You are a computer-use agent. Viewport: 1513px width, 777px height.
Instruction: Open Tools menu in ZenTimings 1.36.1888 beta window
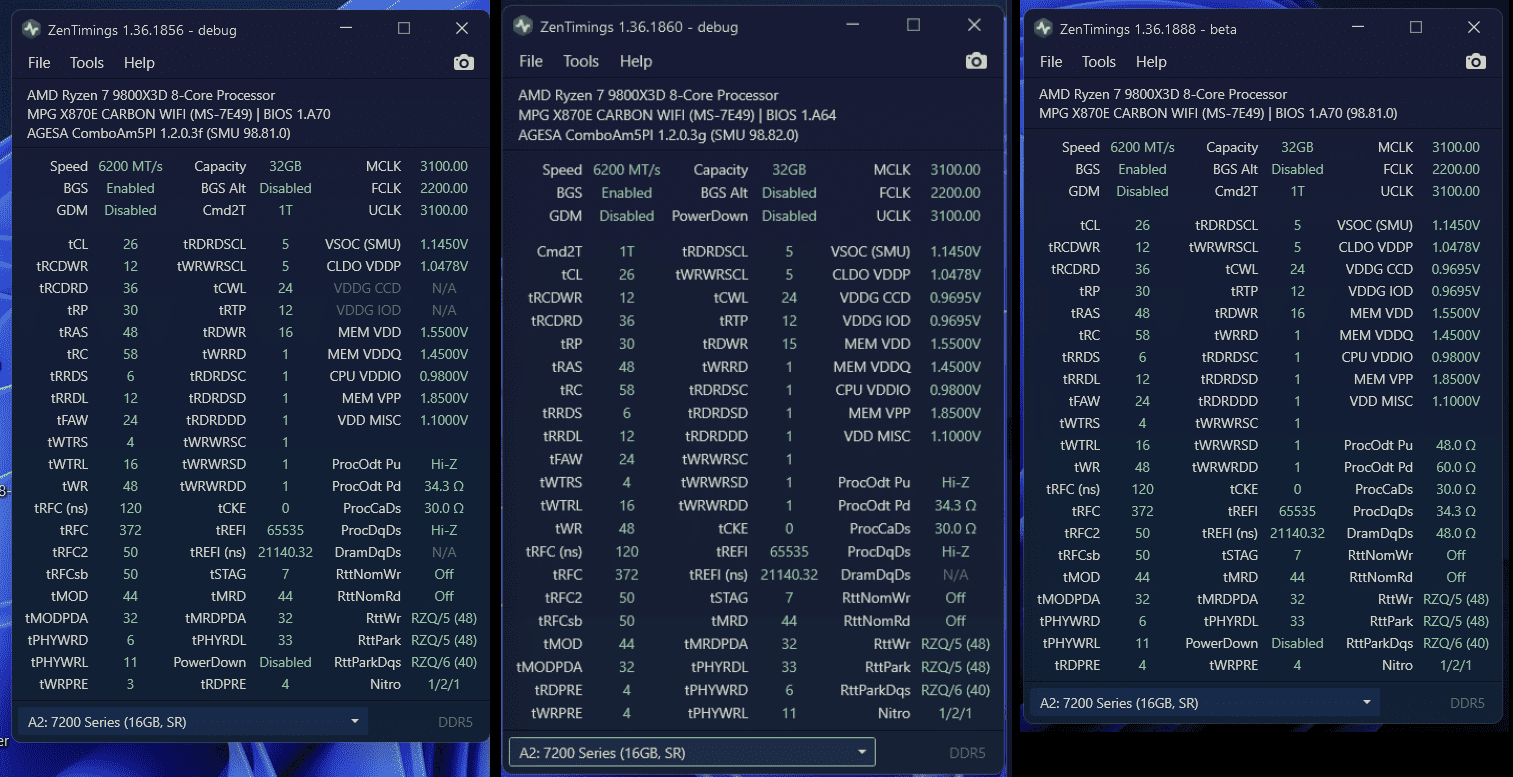1099,62
